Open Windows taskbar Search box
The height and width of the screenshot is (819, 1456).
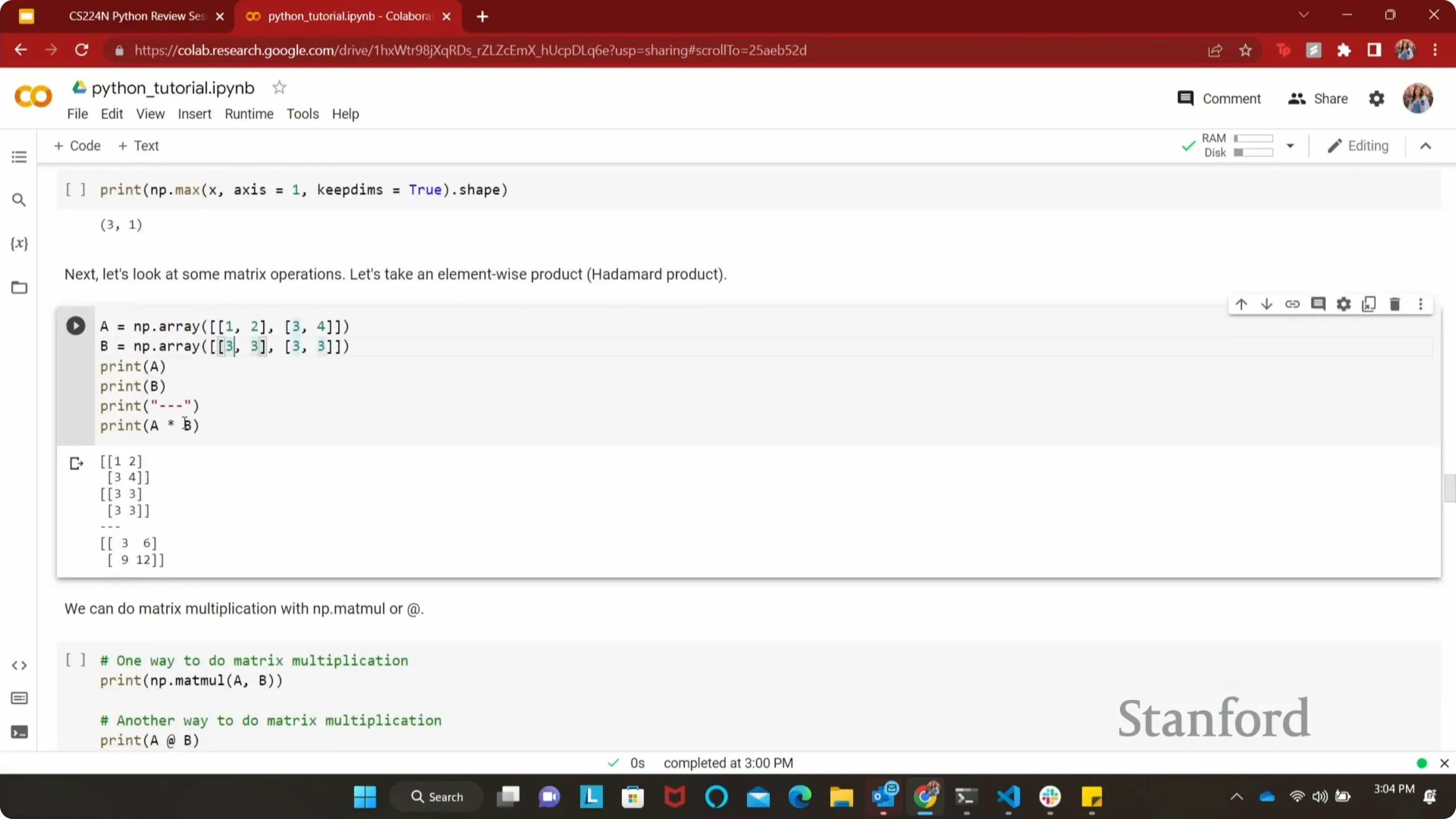437,797
